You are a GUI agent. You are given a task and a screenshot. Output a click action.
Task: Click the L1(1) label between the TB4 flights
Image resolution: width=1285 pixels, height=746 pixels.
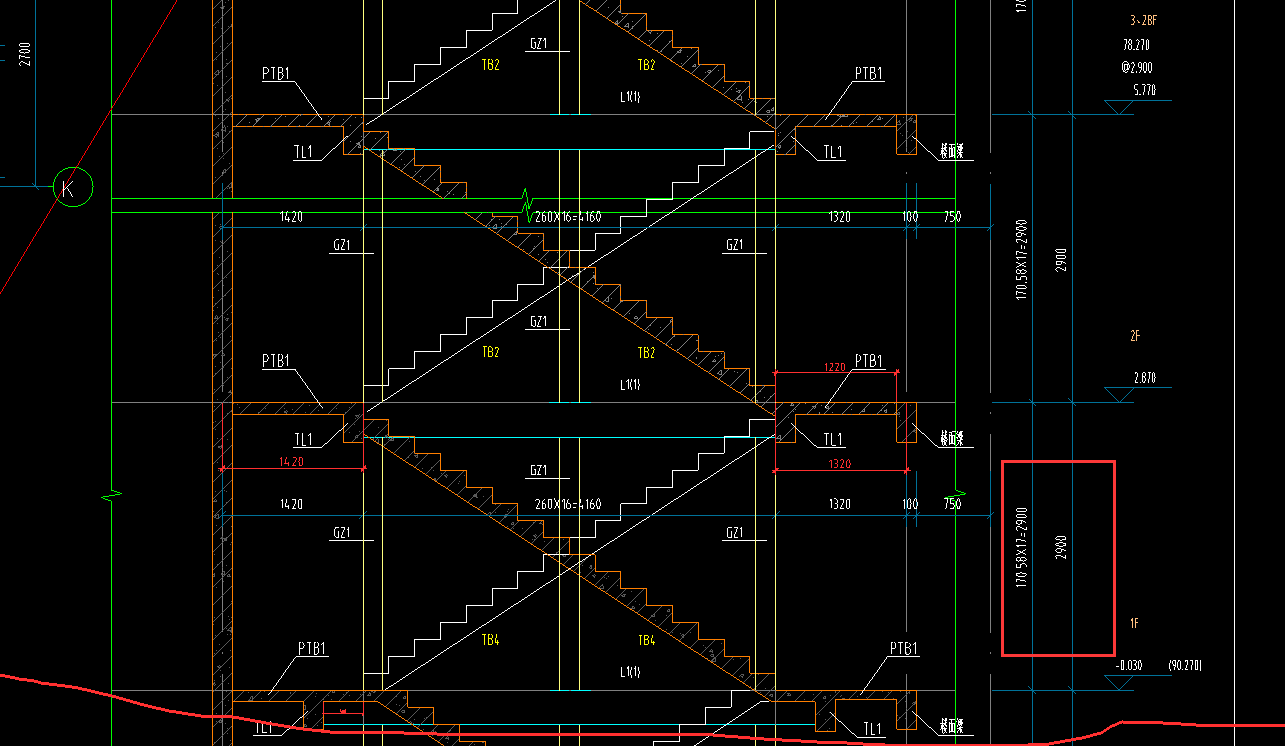click(630, 671)
